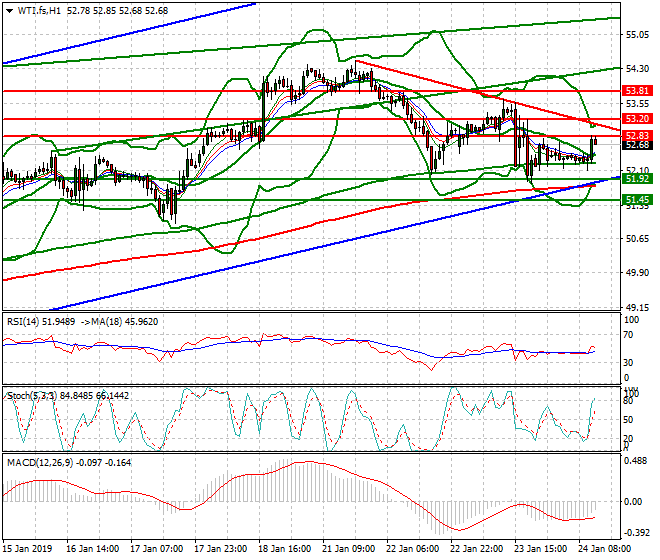Image resolution: width=660 pixels, height=560 pixels.
Task: Select the -0.392 MACD scale value
Action: (636, 533)
